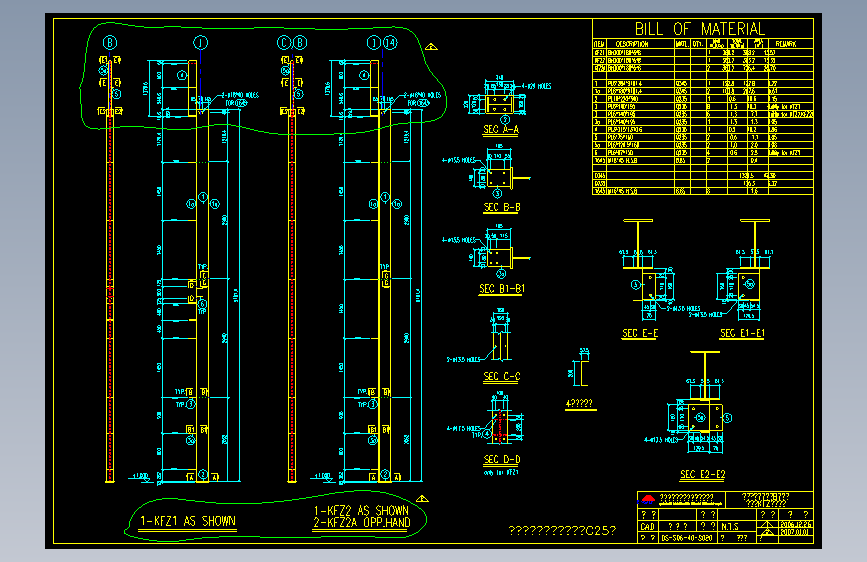Select the date 2007.01.01

point(796,532)
